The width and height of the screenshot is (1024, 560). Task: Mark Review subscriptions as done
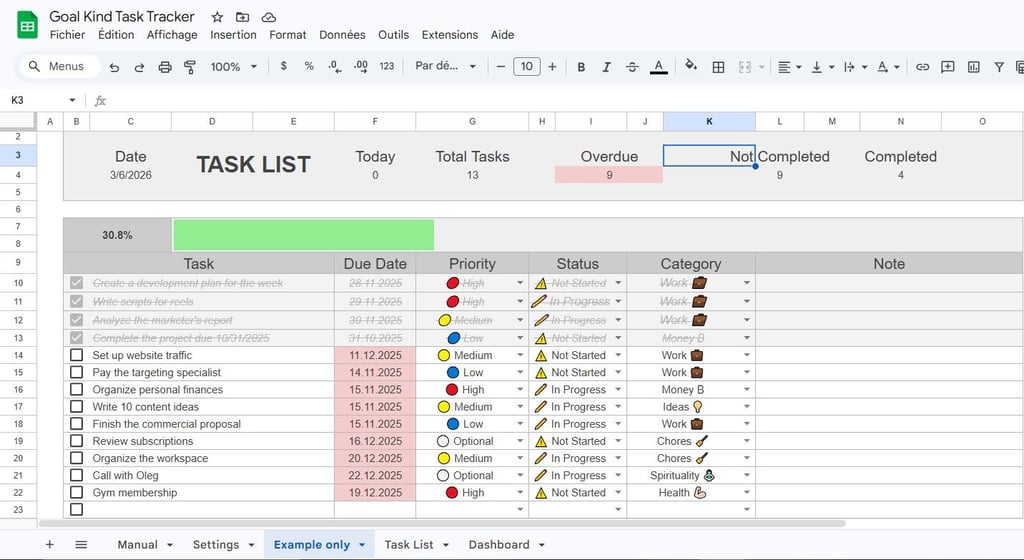coord(76,441)
